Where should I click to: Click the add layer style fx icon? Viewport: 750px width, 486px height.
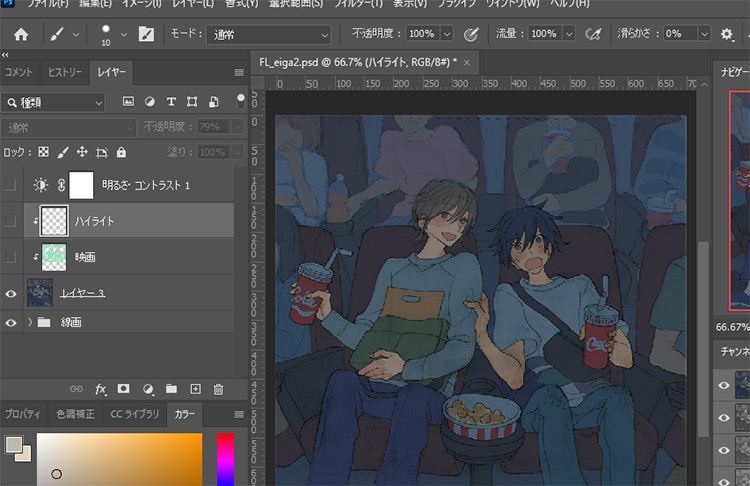click(101, 388)
